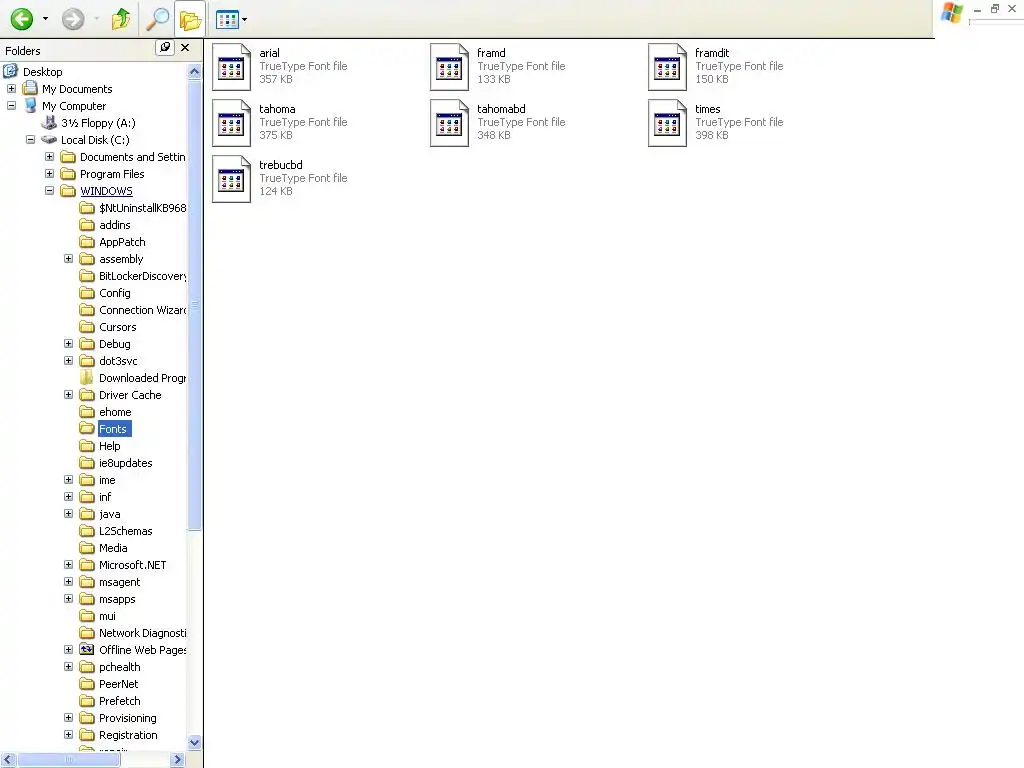Expand the Program Files folder
Image resolution: width=1024 pixels, height=768 pixels.
tap(49, 173)
